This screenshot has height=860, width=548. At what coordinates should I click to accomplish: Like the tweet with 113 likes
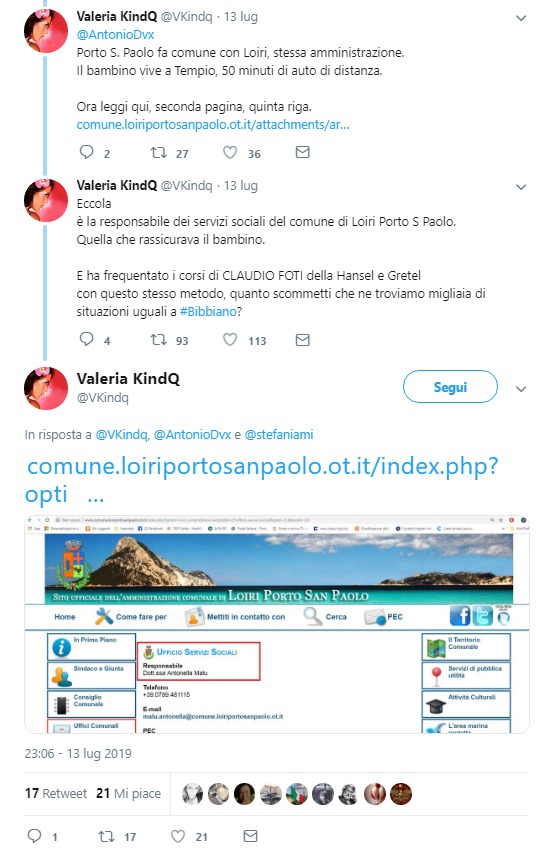pyautogui.click(x=230, y=340)
